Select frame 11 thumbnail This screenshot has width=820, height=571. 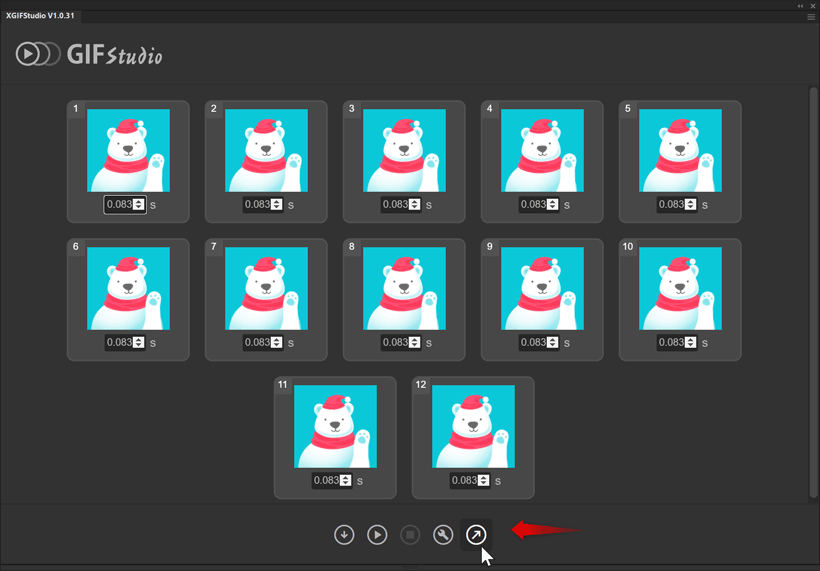coord(335,427)
